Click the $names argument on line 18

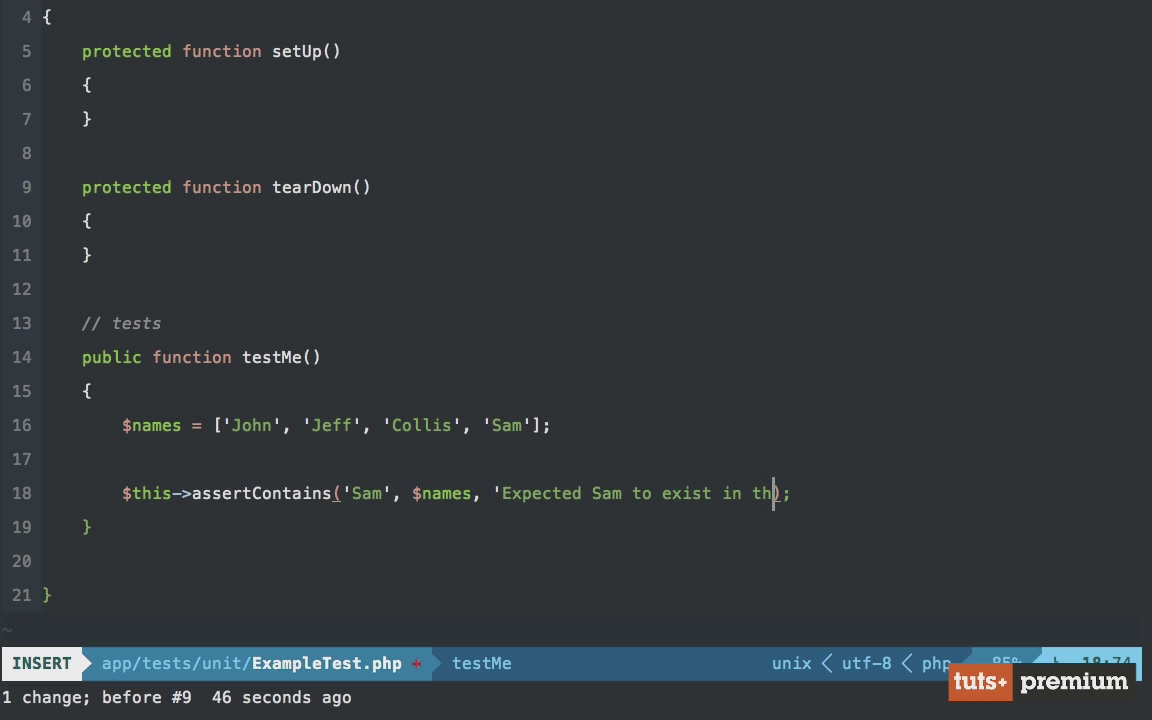pyautogui.click(x=442, y=493)
